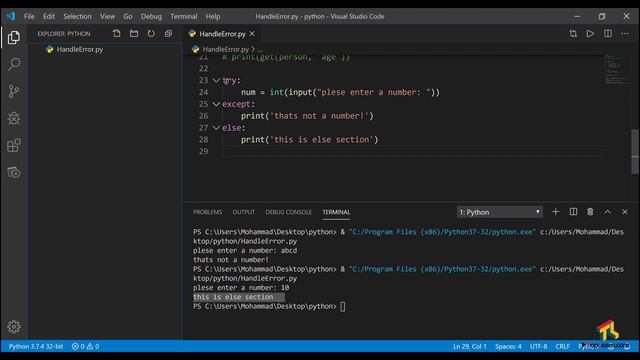Open the Go menu
The width and height of the screenshot is (640, 360).
coord(128,16)
